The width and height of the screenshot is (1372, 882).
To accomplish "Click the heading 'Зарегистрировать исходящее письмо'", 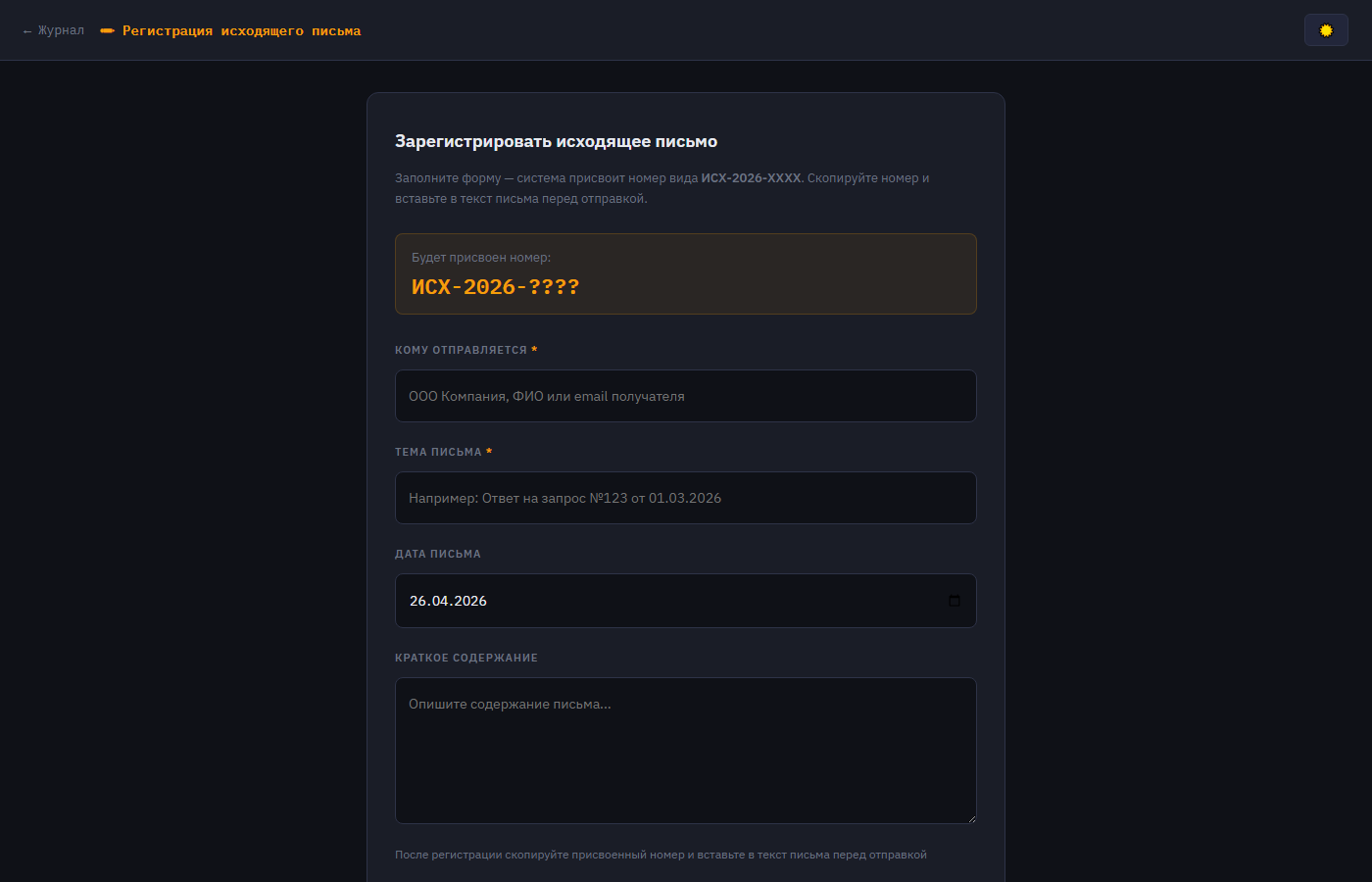I will click(556, 141).
